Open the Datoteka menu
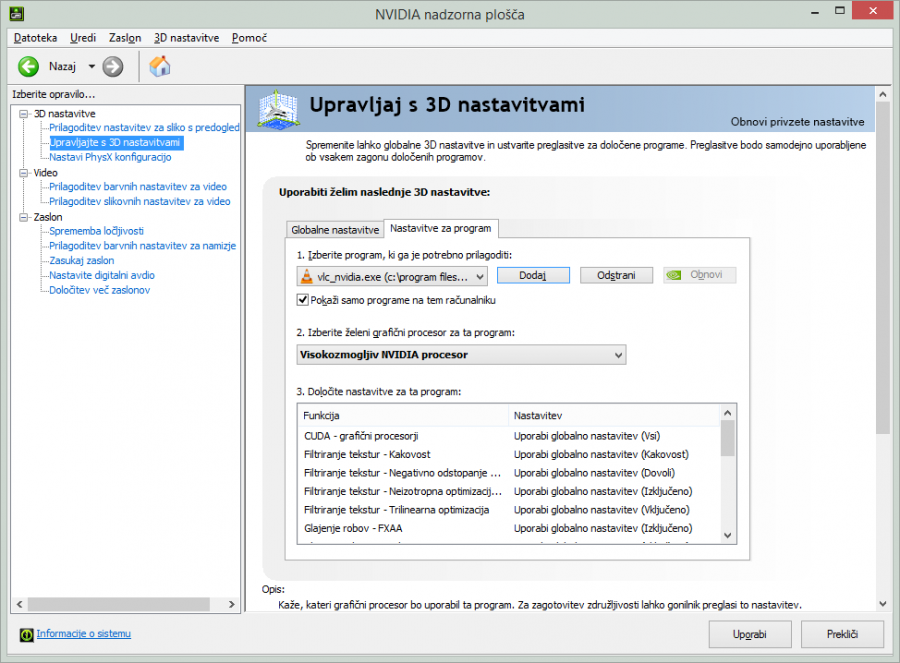The height and width of the screenshot is (663, 900). click(x=36, y=38)
